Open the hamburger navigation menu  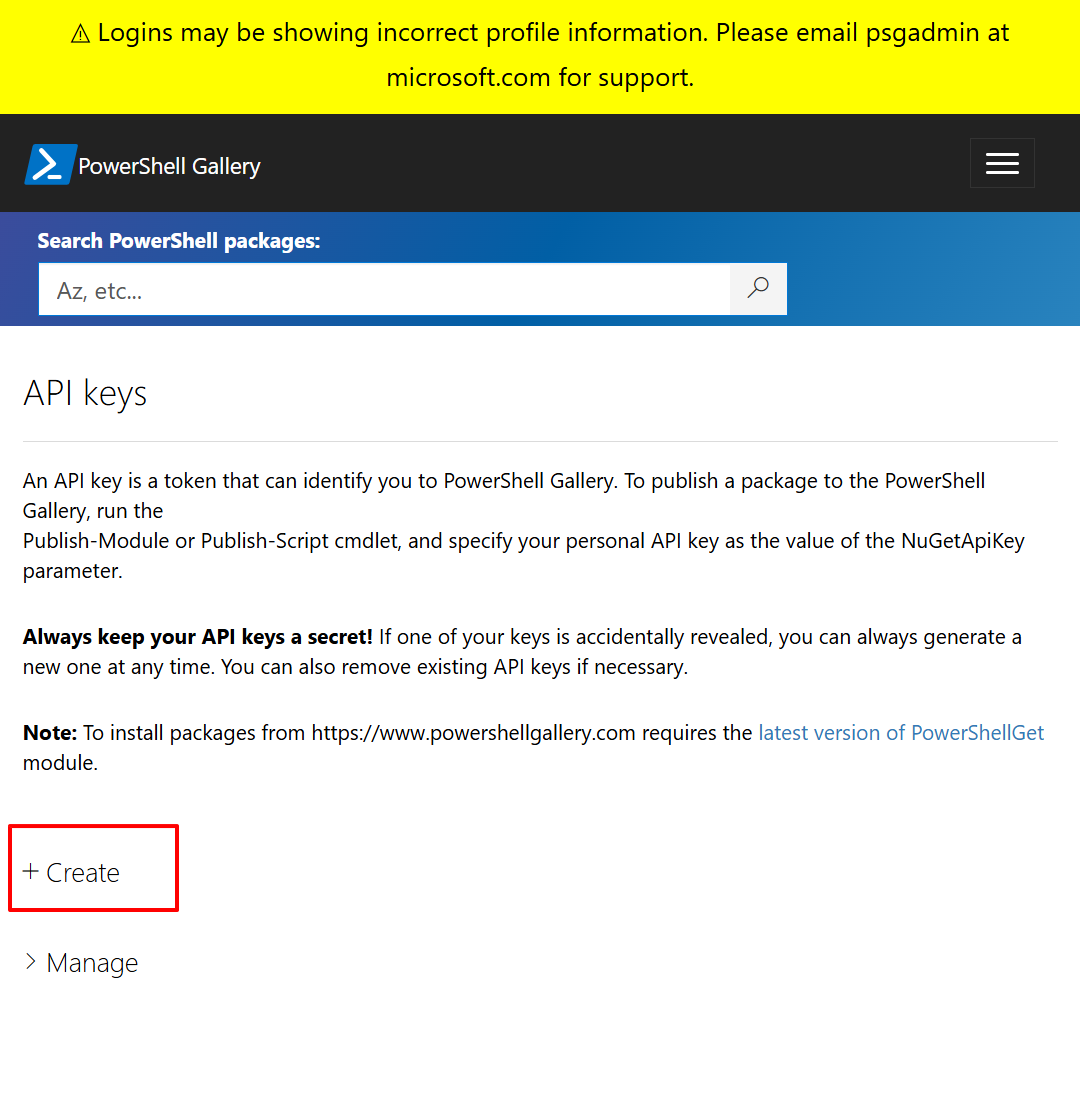click(1002, 163)
